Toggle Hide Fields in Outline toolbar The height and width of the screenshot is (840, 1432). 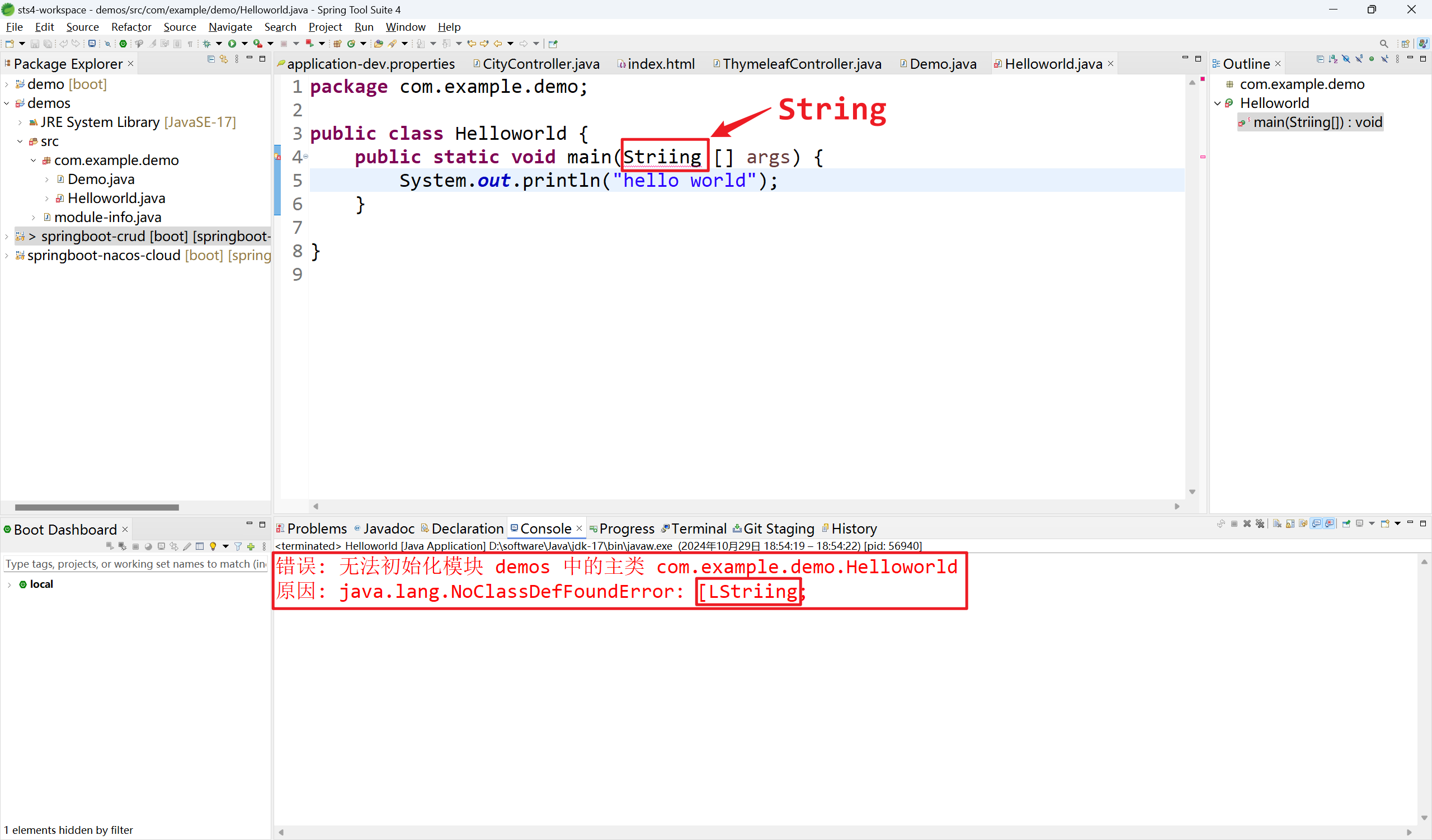(1346, 59)
